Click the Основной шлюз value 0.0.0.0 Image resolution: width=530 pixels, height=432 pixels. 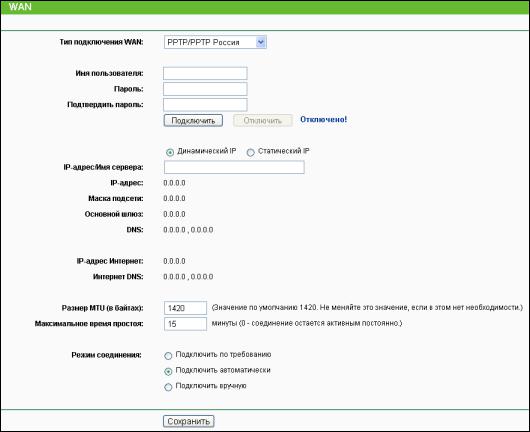(x=174, y=214)
